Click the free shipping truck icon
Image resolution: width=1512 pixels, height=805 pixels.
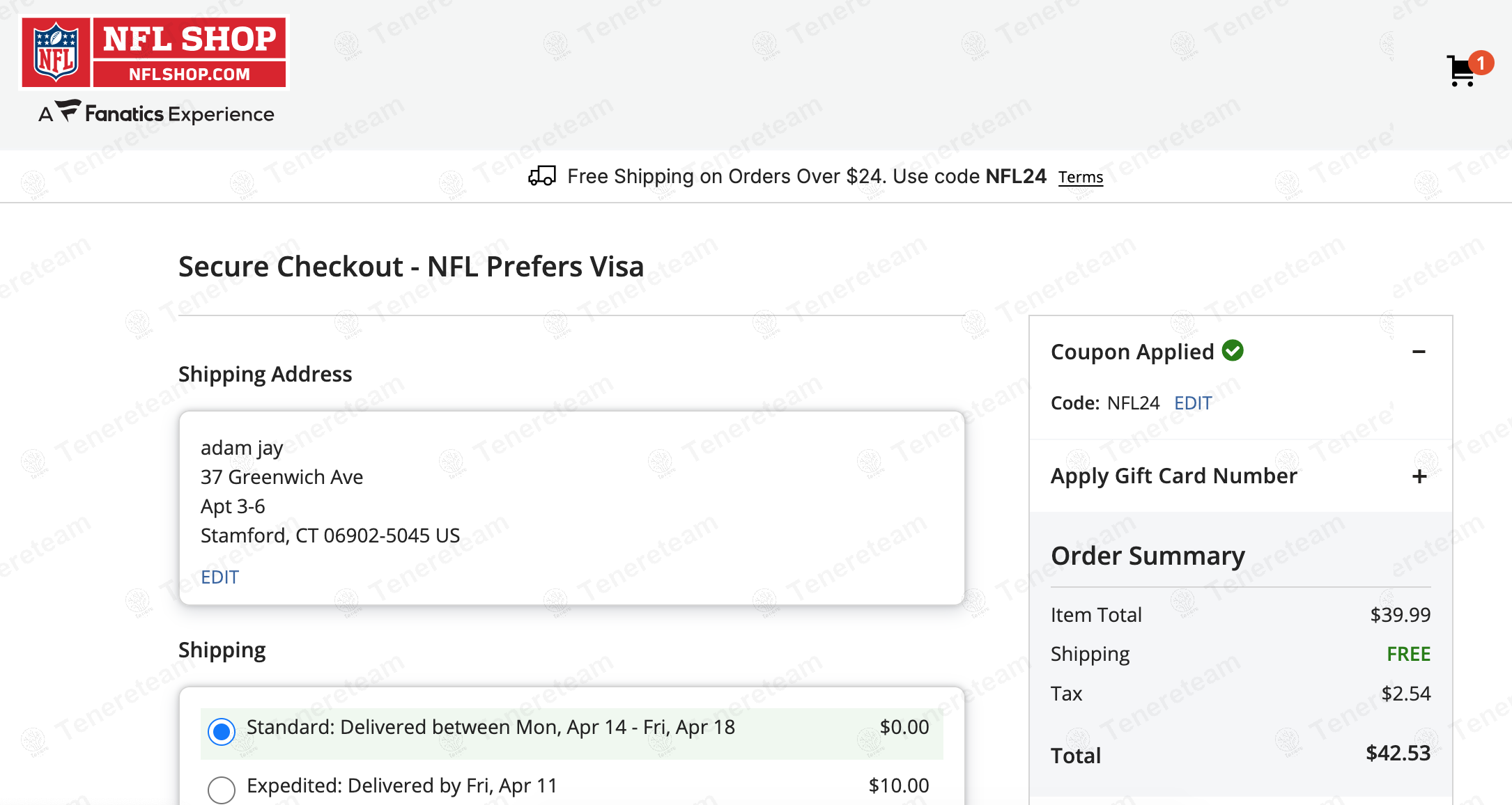[542, 176]
